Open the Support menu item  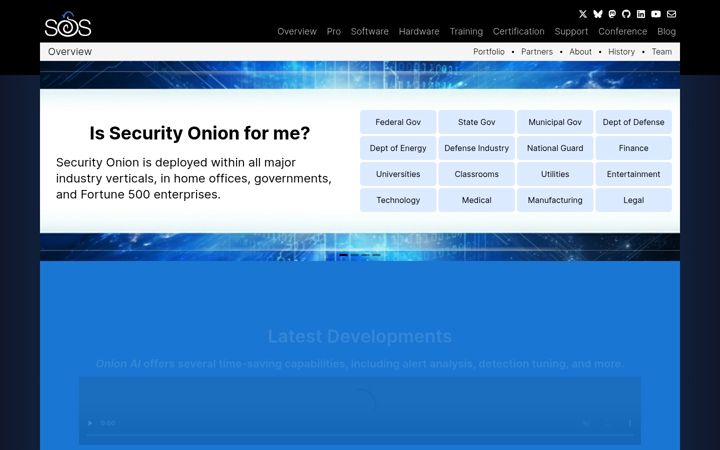(571, 31)
